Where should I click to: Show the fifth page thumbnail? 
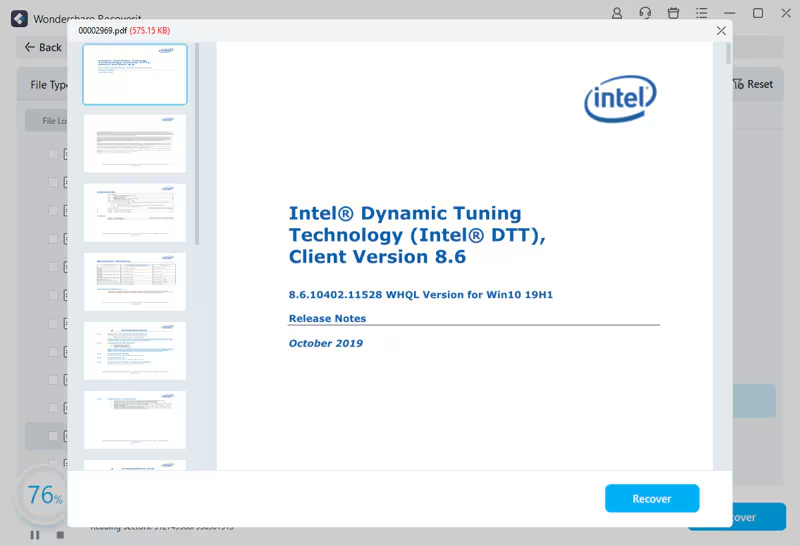pos(134,350)
